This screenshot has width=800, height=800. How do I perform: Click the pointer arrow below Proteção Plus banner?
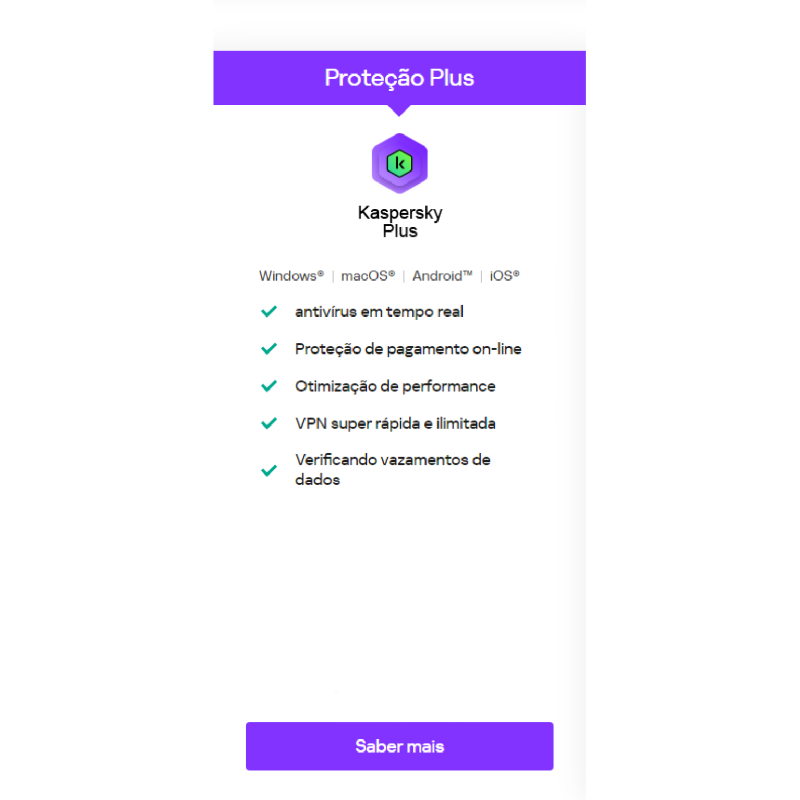[x=399, y=110]
